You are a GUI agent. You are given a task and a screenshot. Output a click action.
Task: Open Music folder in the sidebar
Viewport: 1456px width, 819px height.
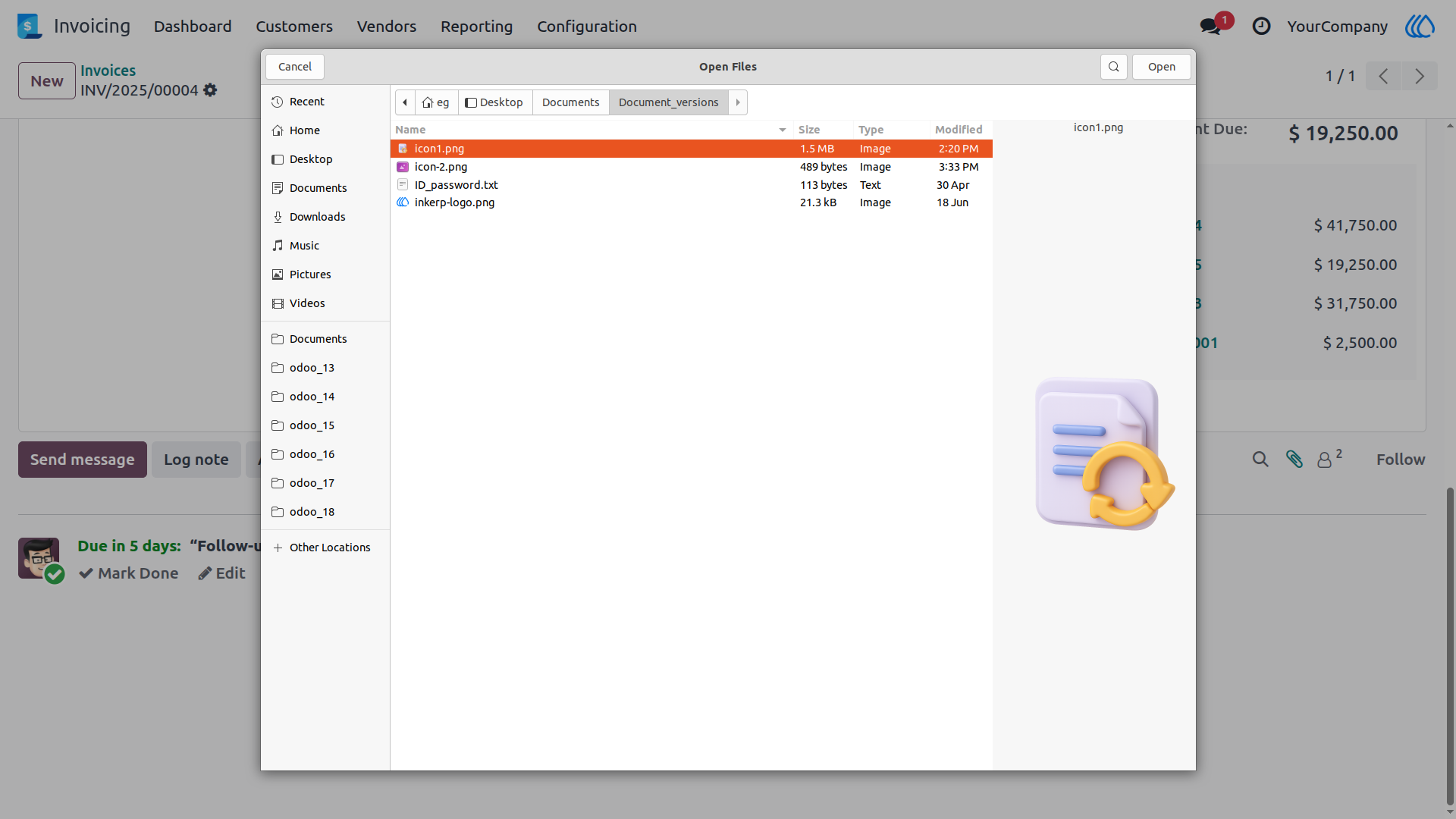325,246
